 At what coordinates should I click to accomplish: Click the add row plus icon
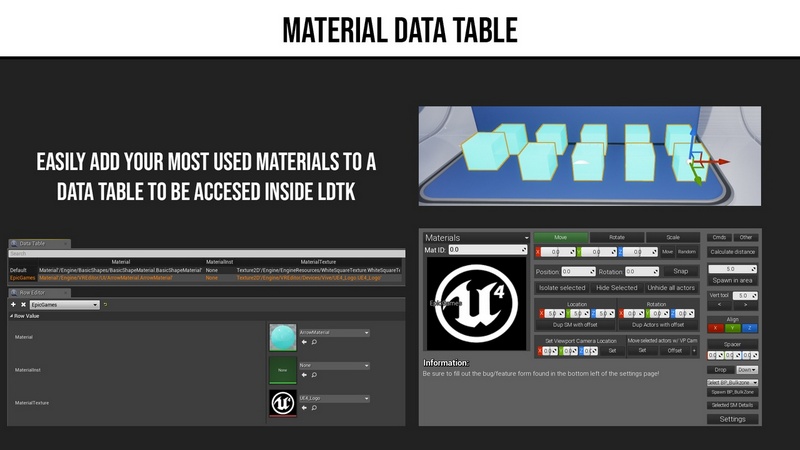(12, 304)
